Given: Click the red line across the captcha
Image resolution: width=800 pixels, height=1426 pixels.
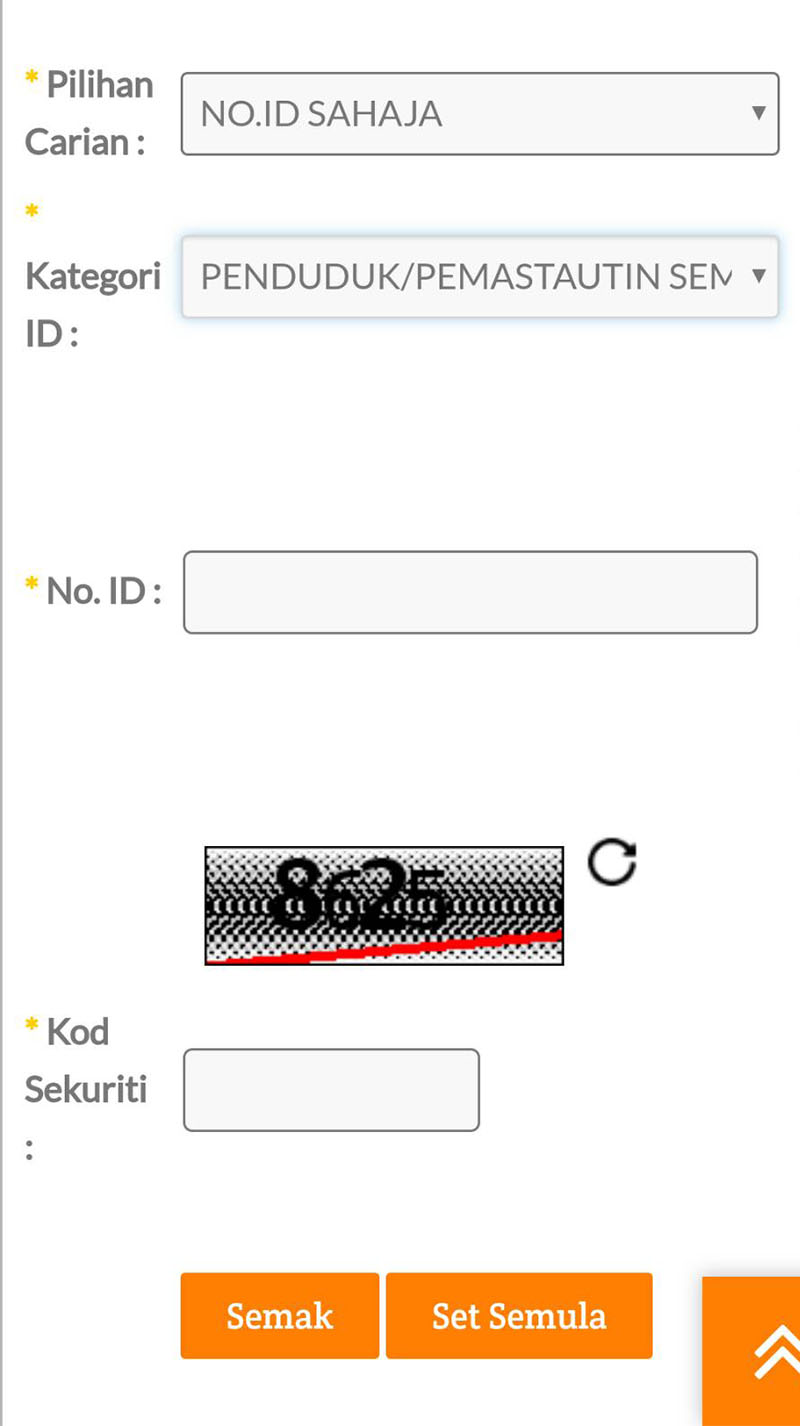Looking at the screenshot, I should [384, 948].
